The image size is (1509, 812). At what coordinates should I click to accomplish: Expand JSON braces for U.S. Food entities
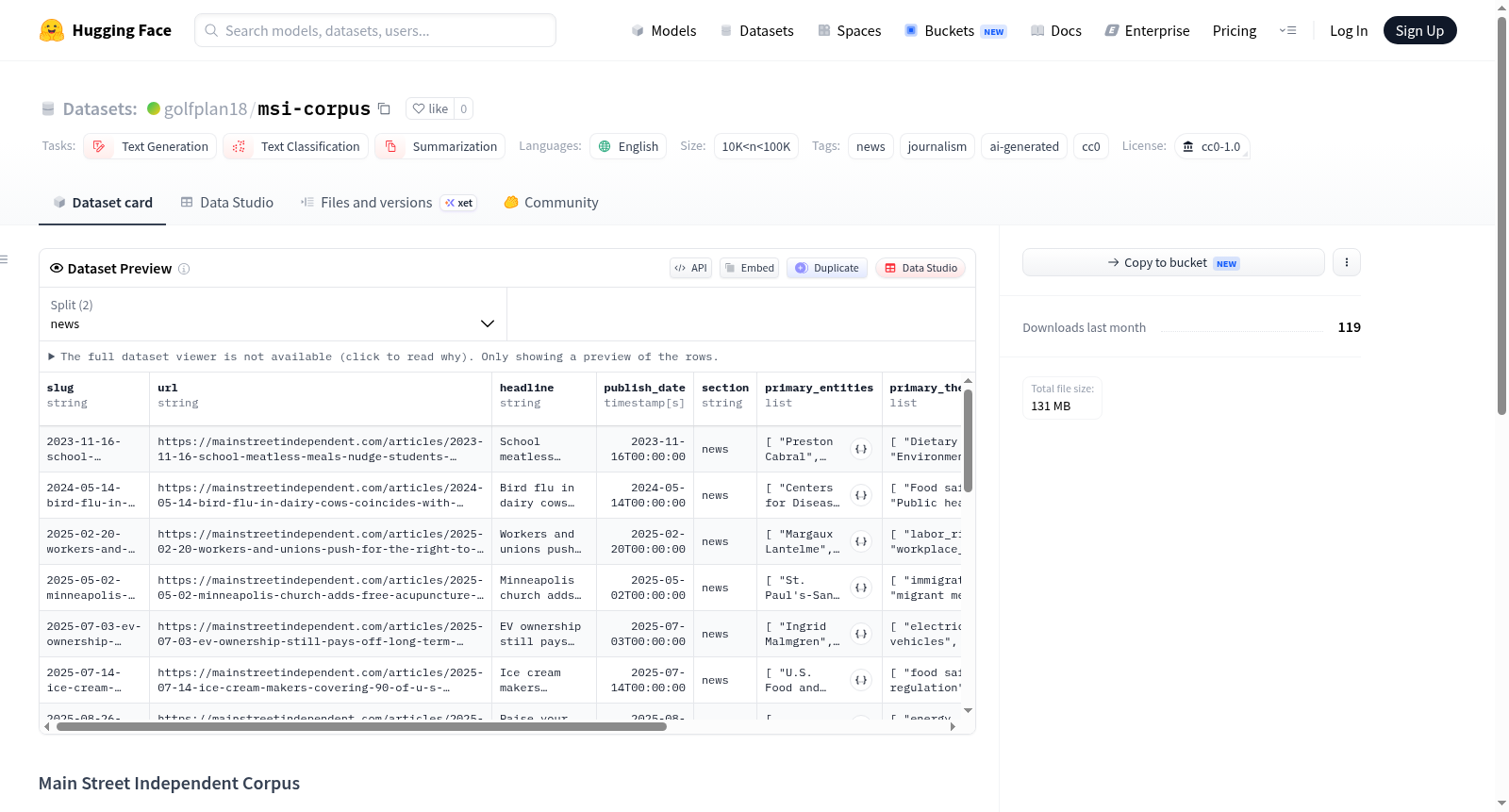(861, 680)
